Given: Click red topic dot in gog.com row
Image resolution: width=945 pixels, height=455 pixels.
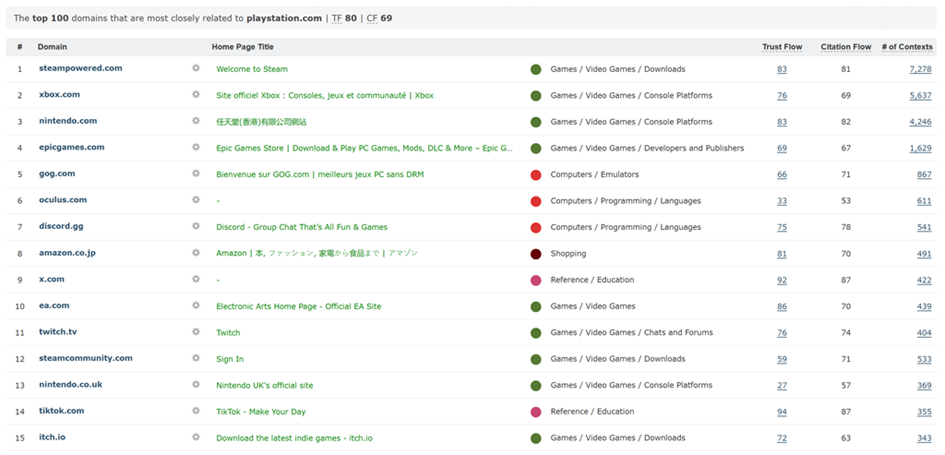Looking at the screenshot, I should 536,175.
